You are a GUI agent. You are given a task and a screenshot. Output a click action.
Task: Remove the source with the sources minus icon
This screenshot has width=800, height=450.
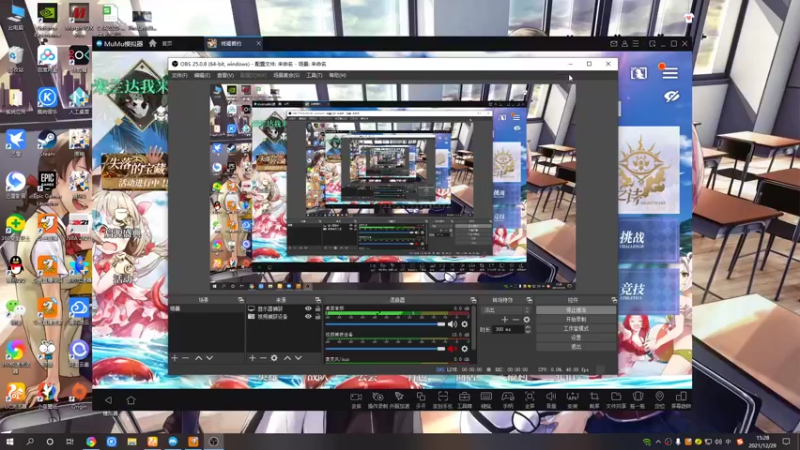click(263, 358)
